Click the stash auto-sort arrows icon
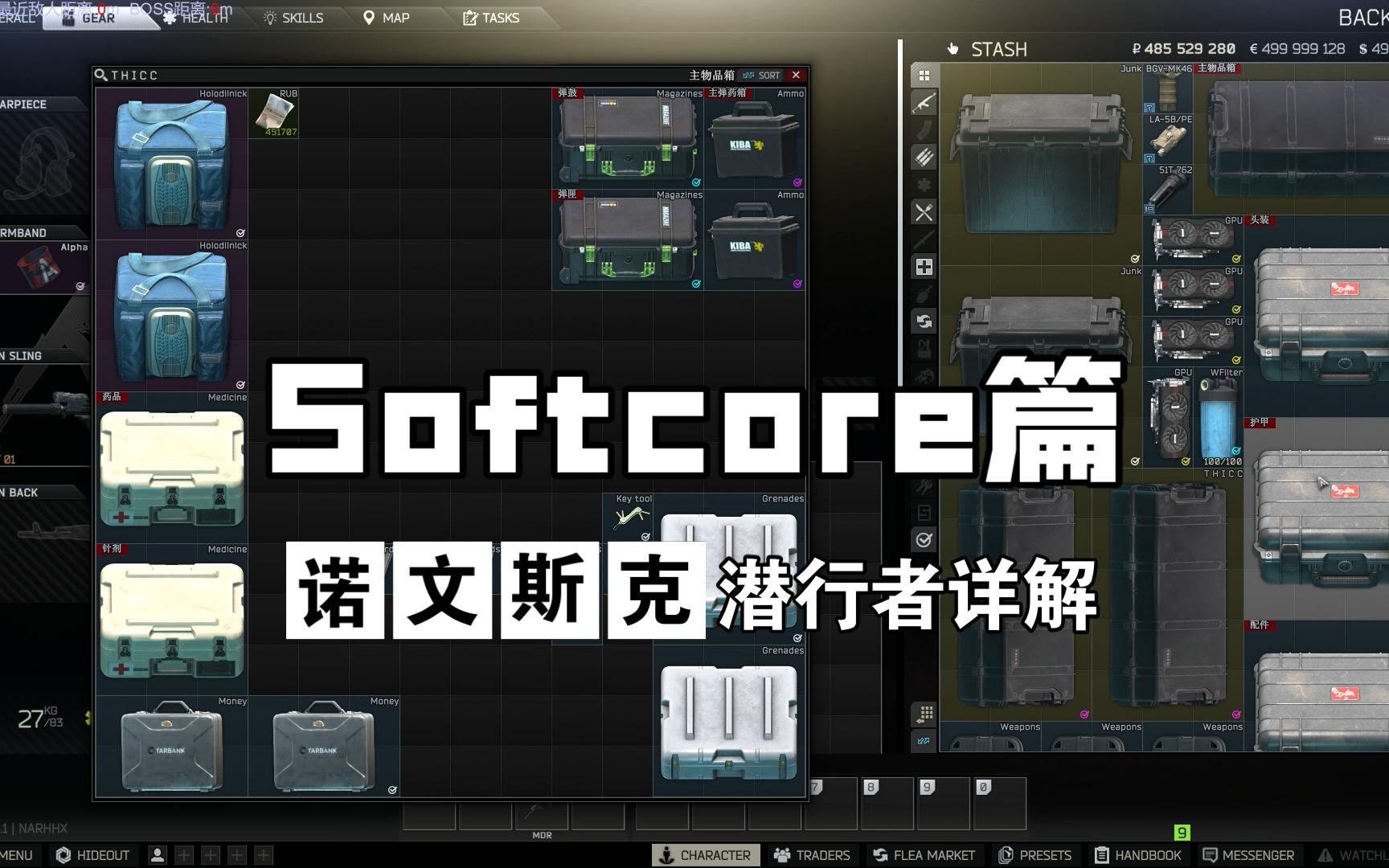 [924, 741]
